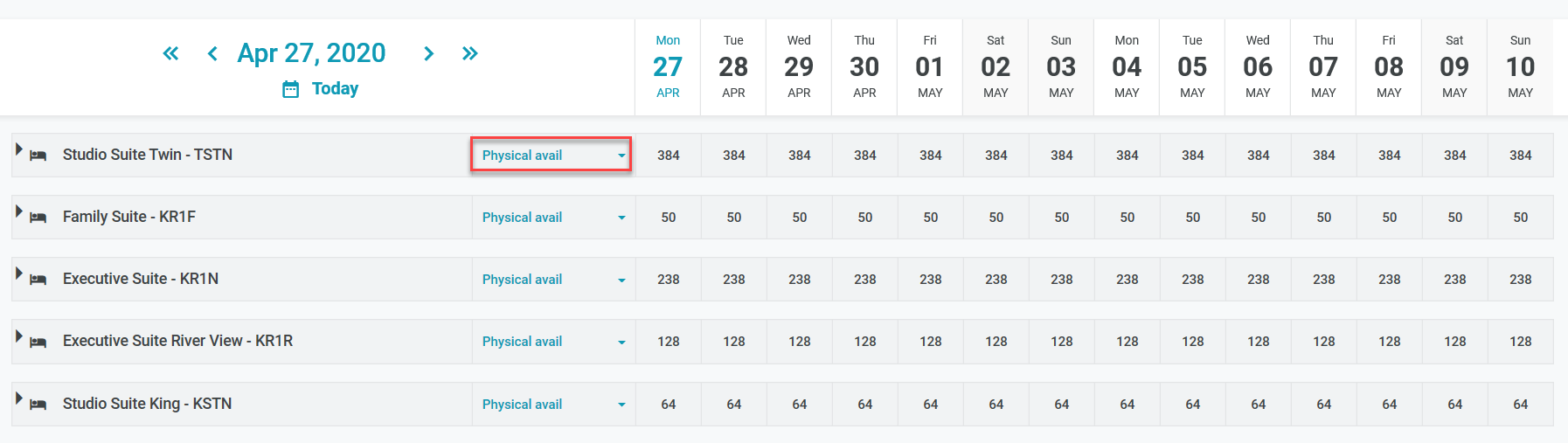
Task: Select the Mon 27 APR date column
Action: click(x=668, y=66)
